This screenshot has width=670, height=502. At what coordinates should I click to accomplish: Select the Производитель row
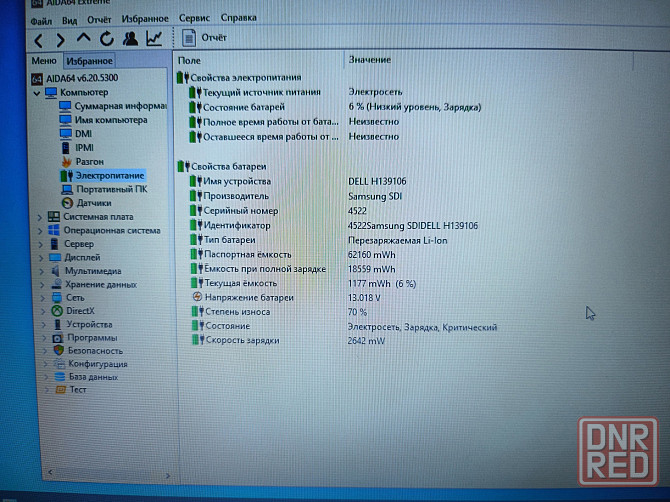click(296, 196)
